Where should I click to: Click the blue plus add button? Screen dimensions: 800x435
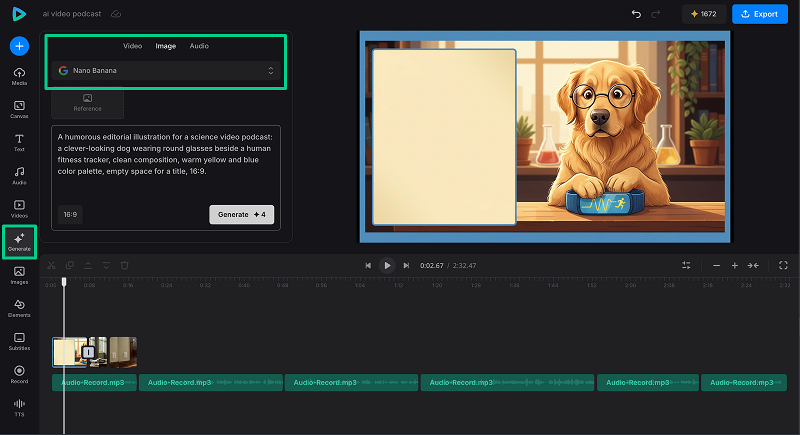coord(19,46)
